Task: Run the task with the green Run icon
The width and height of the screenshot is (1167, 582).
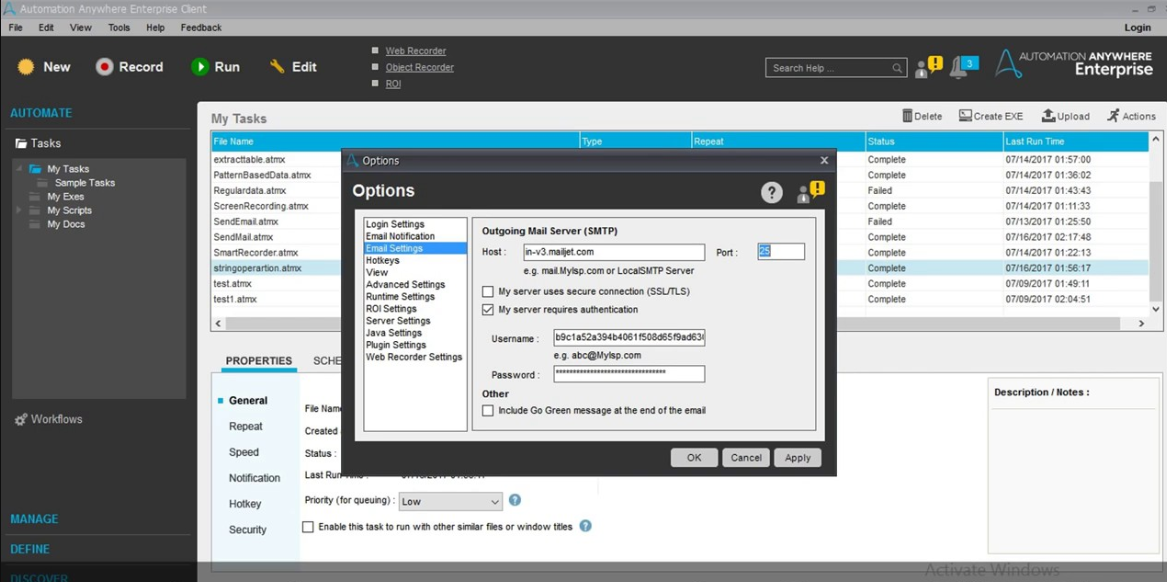Action: [x=199, y=67]
